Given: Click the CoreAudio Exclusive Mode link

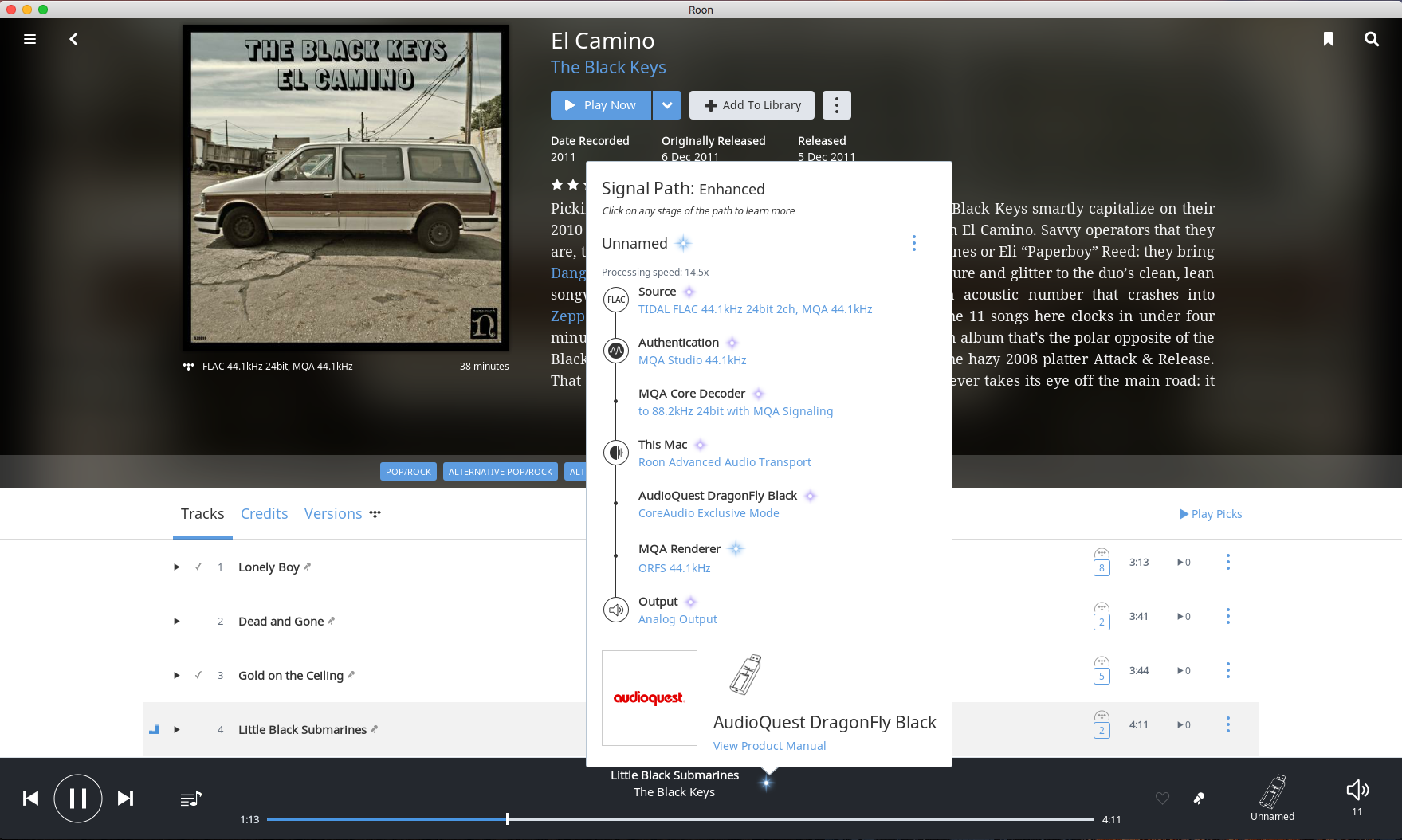Looking at the screenshot, I should click(x=709, y=513).
